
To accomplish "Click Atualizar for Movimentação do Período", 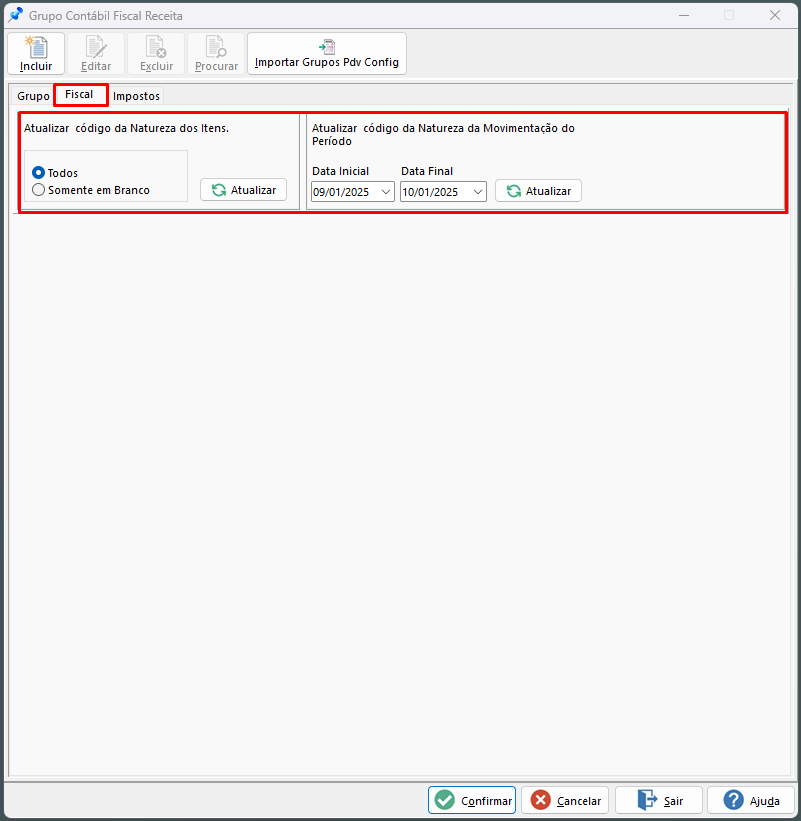I will tap(538, 191).
